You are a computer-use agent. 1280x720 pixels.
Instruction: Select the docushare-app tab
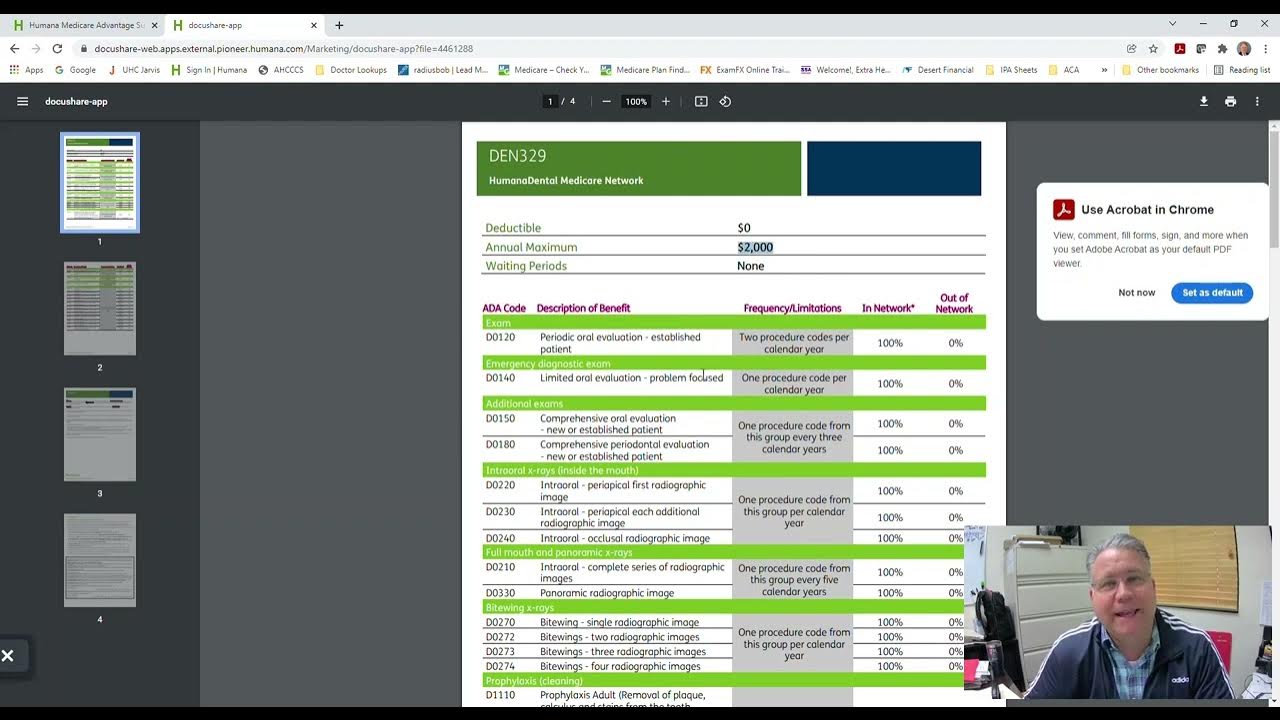pyautogui.click(x=245, y=25)
